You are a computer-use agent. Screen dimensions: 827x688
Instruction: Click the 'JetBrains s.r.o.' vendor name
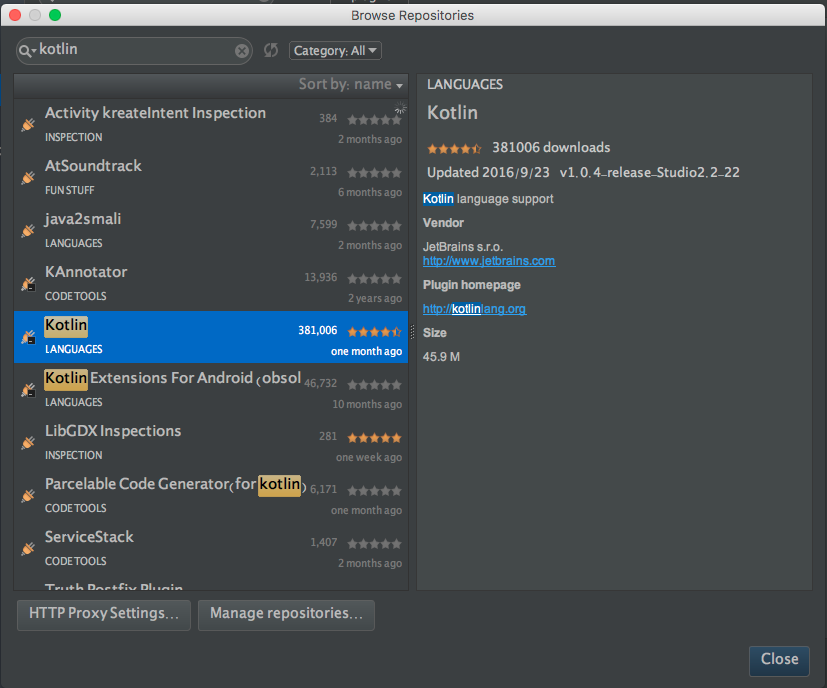pos(463,246)
